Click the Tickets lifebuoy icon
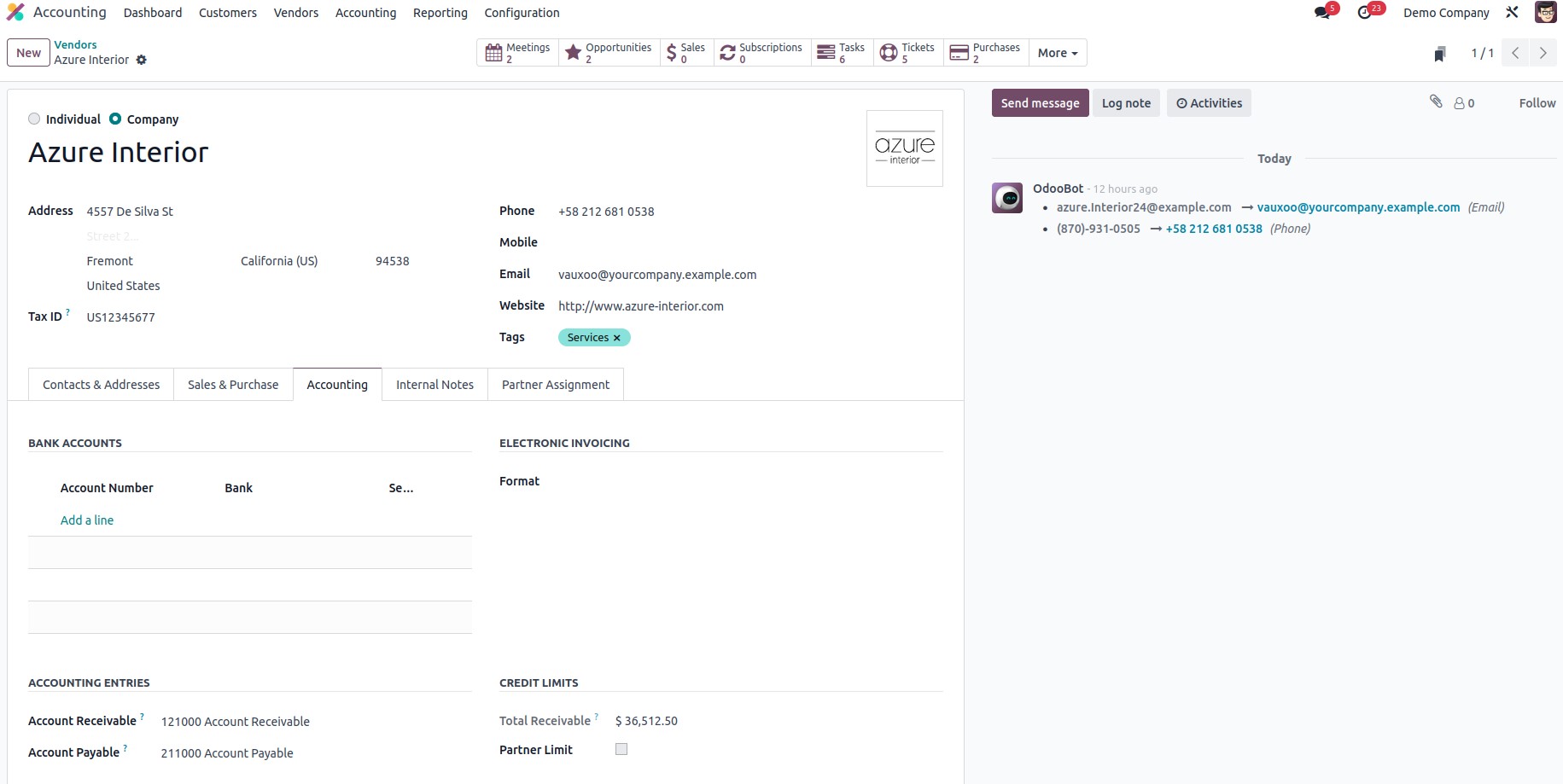The width and height of the screenshot is (1563, 784). click(x=889, y=53)
